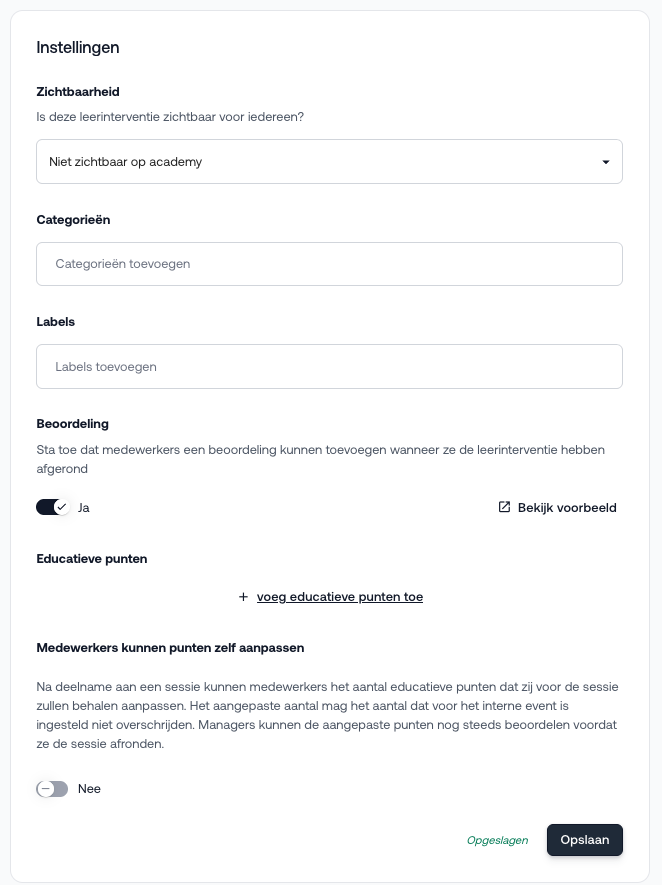Screen dimensions: 662x885
Task: Enable the punten zelf aanpassen toggle
Action: tap(52, 789)
